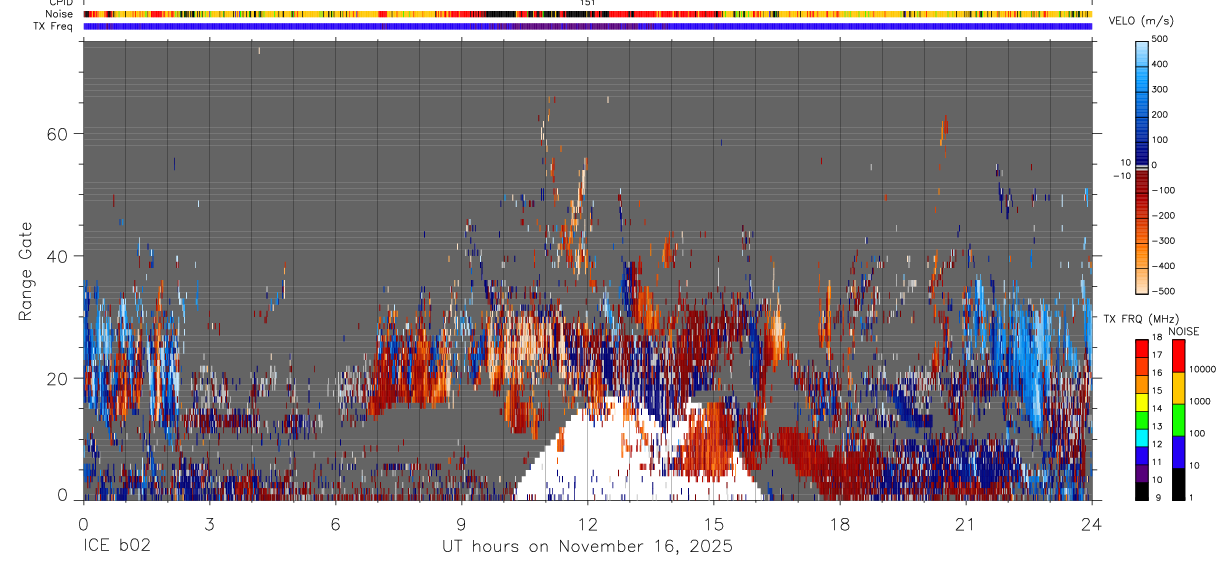Screen dimensions: 1228x567
Task: Click the x-axis hour tick '21'
Action: coord(966,523)
